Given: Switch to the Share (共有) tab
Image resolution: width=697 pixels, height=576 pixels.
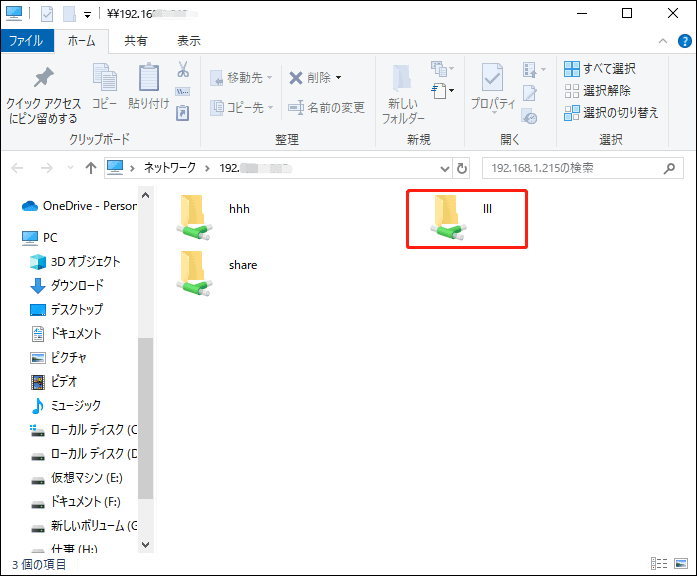Looking at the screenshot, I should [x=136, y=41].
